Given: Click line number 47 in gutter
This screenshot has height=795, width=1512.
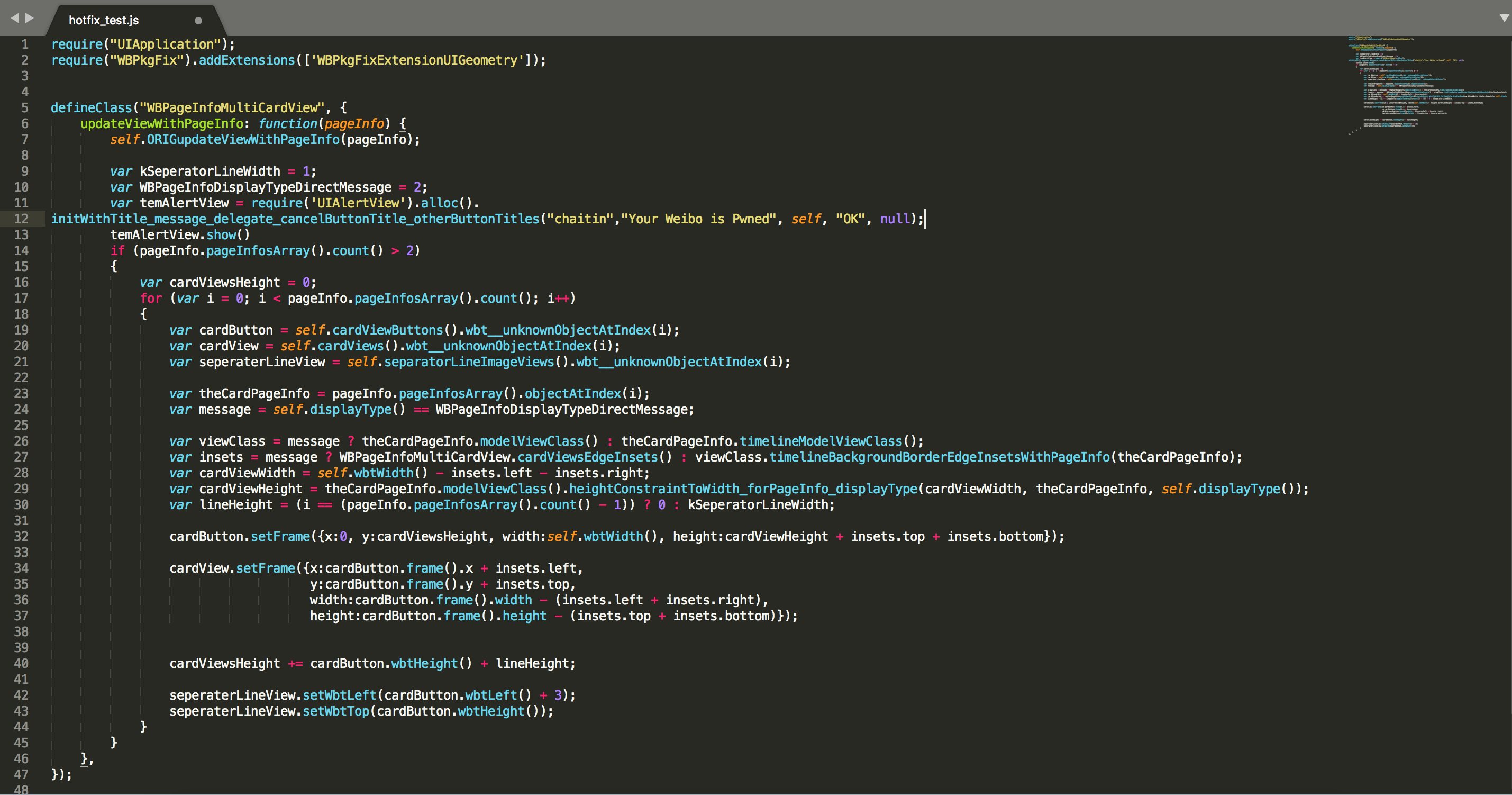Looking at the screenshot, I should pyautogui.click(x=21, y=774).
